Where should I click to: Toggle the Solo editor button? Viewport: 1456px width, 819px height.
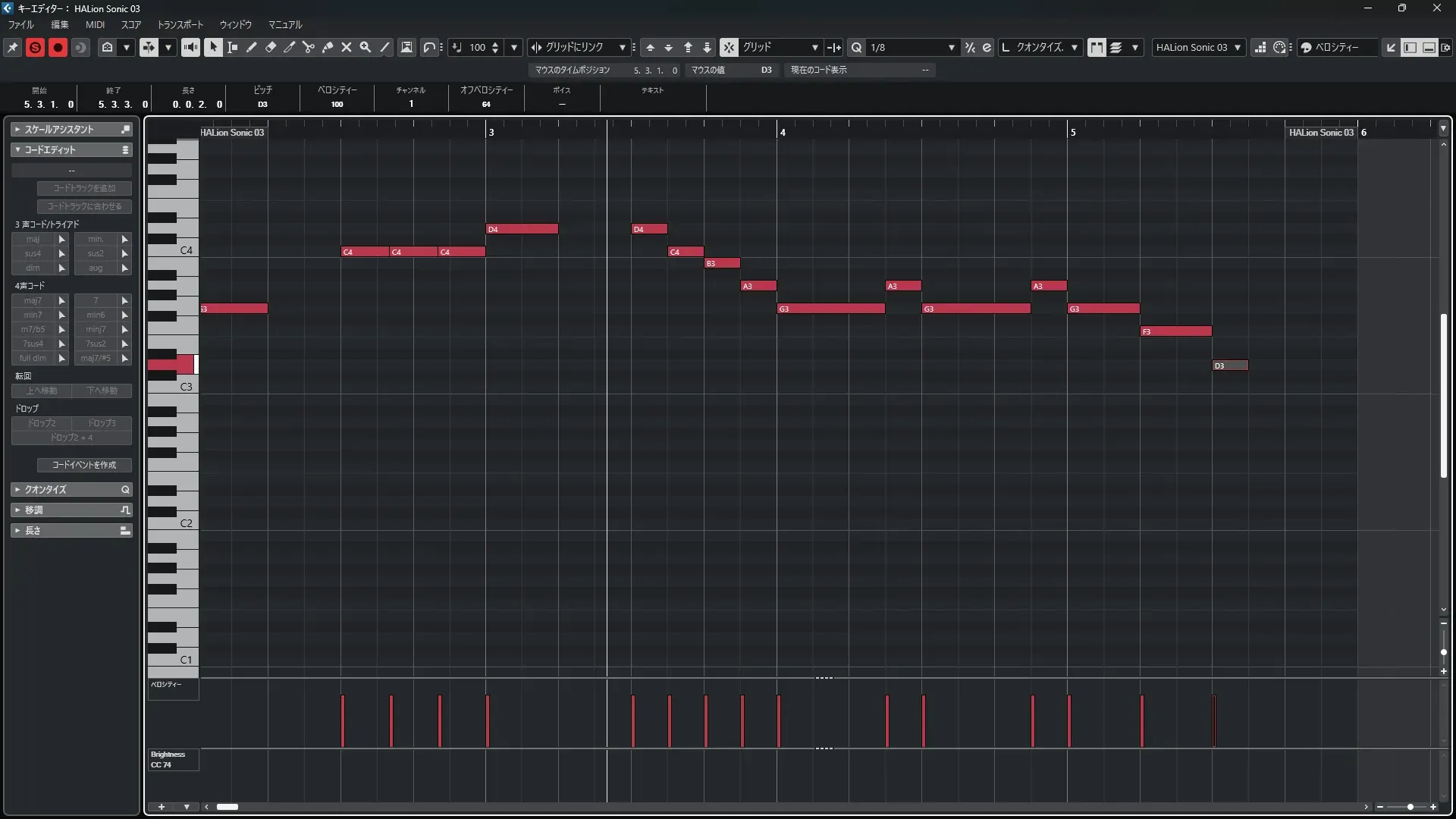tap(35, 47)
